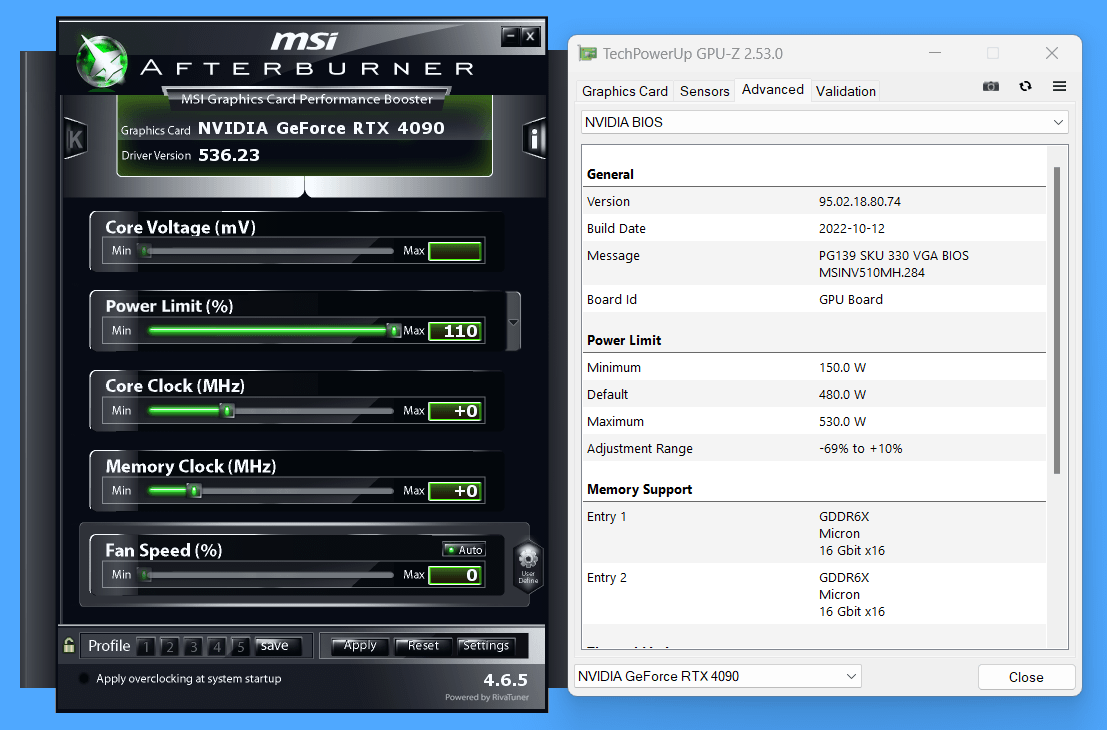Click the Default power value 480.0 W

(842, 394)
